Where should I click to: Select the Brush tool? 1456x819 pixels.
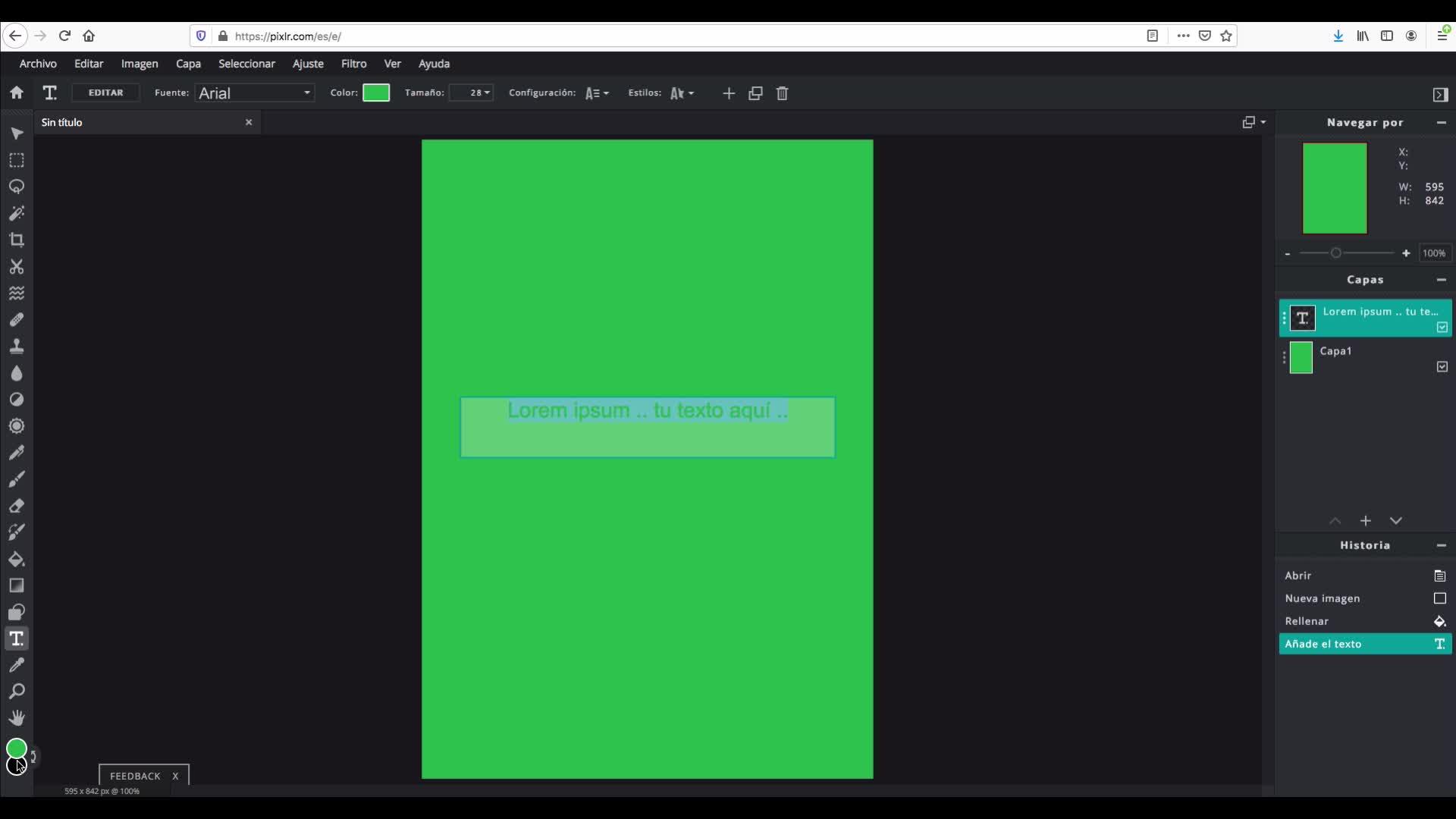17,479
